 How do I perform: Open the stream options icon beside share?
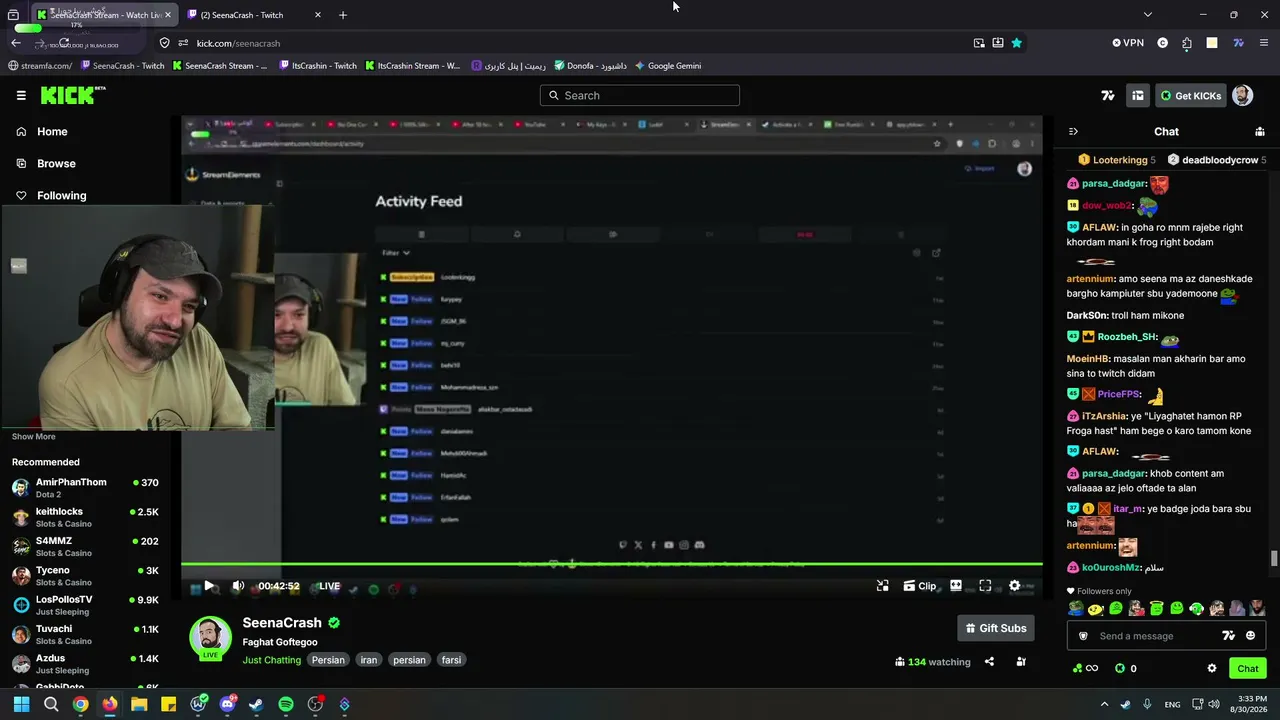[x=1021, y=661]
